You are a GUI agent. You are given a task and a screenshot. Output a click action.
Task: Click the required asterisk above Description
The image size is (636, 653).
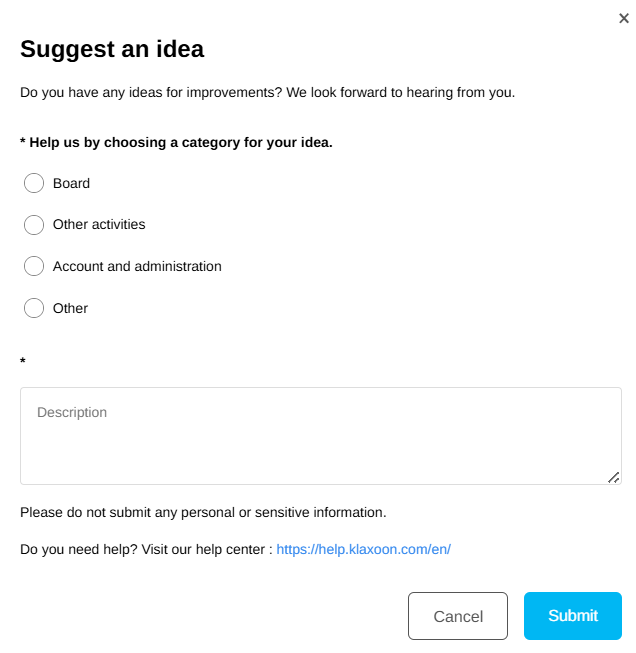point(23,360)
